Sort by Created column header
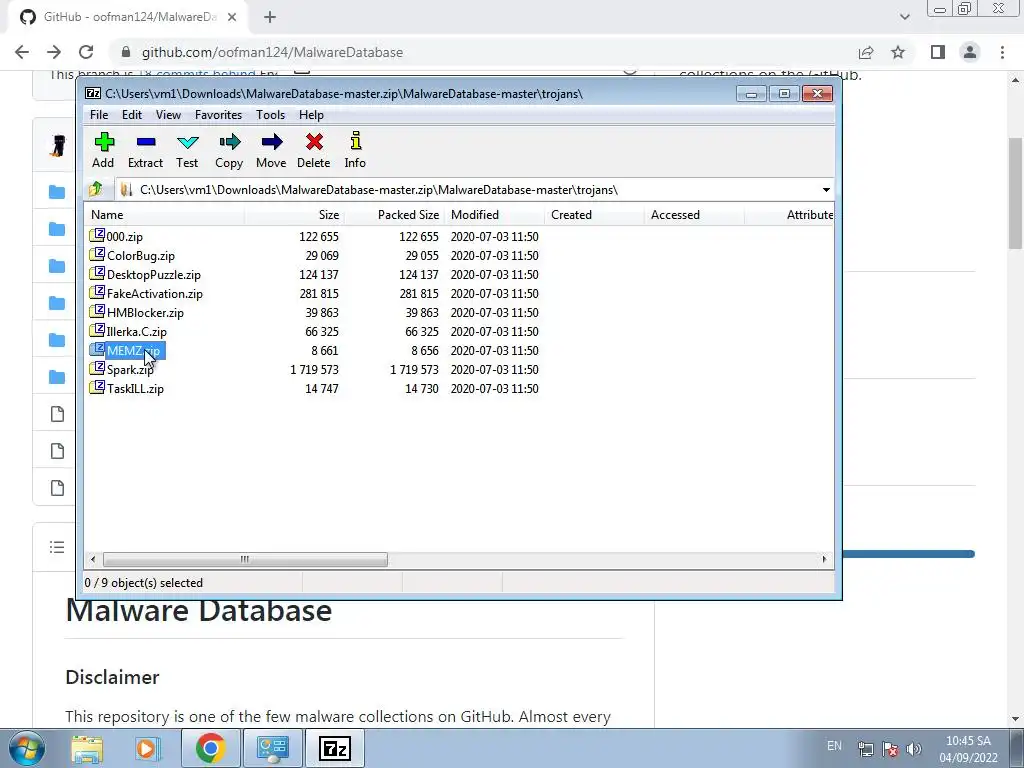Image resolution: width=1024 pixels, height=768 pixels. click(x=594, y=215)
